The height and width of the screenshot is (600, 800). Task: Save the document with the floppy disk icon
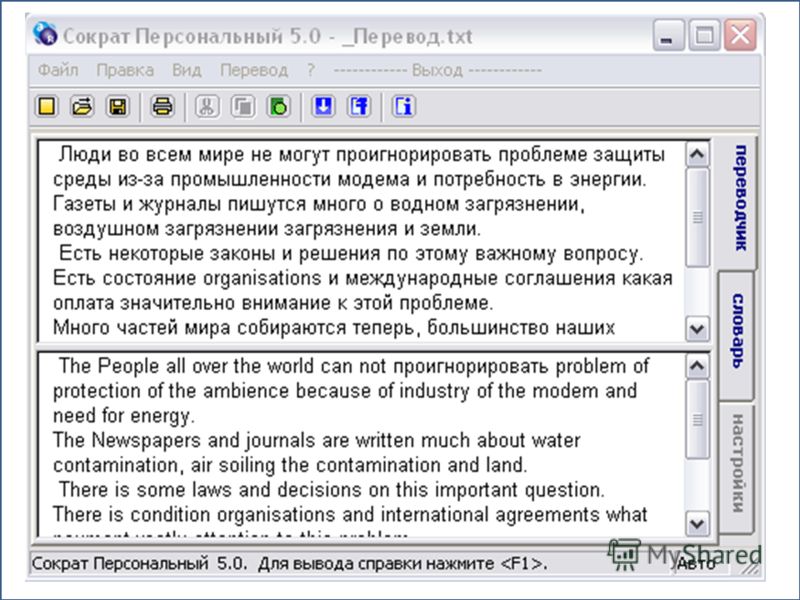(117, 107)
